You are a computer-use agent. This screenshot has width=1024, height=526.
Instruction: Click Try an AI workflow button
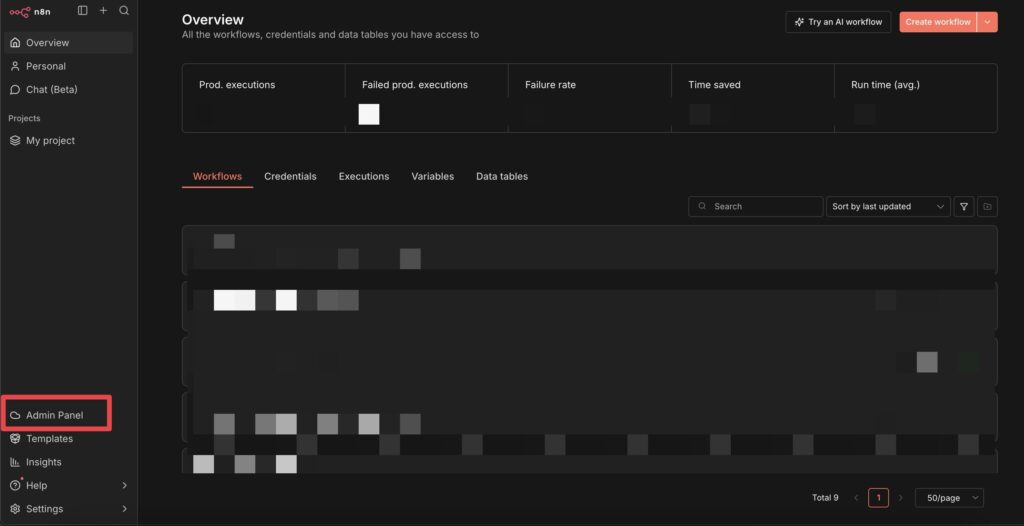pyautogui.click(x=838, y=22)
